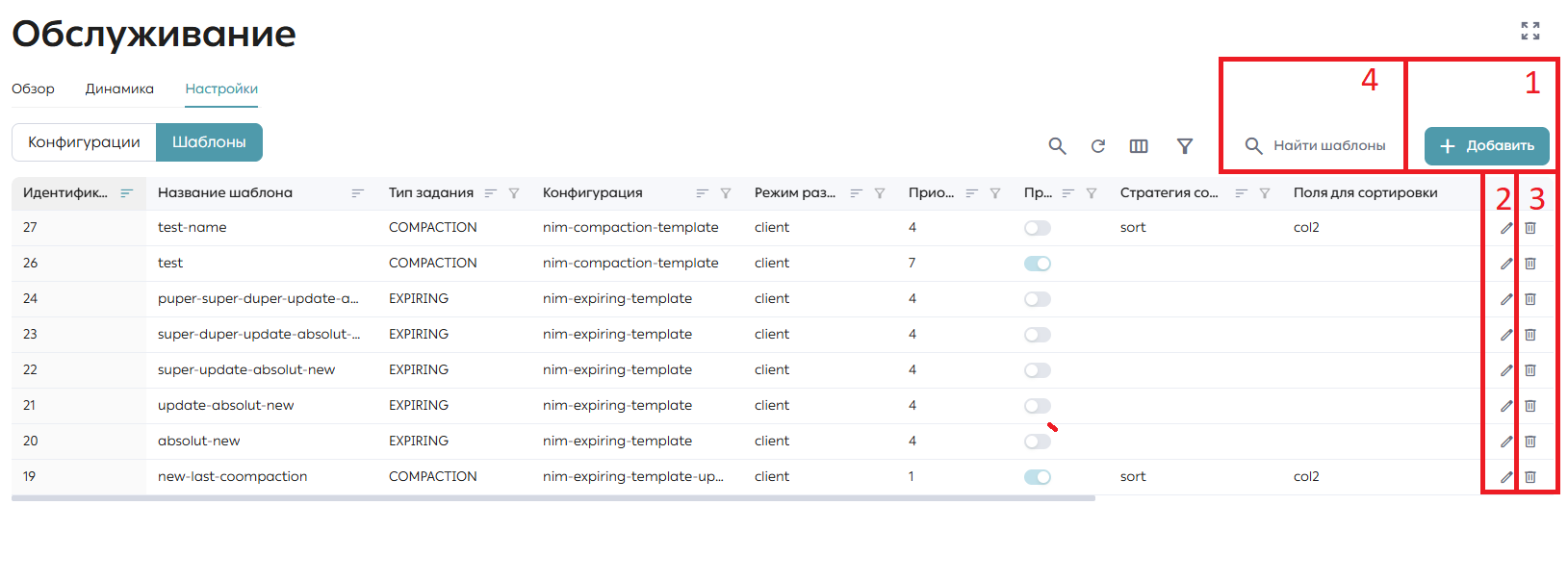Screen dimensions: 1568x581
Task: Open the column visibility settings icon
Action: (x=1139, y=146)
